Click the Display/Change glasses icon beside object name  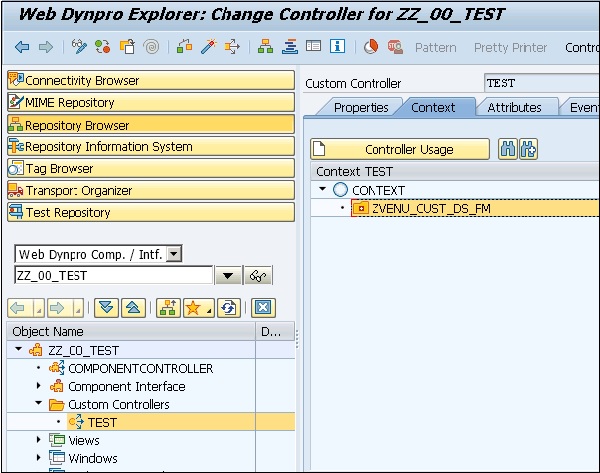[x=259, y=276]
